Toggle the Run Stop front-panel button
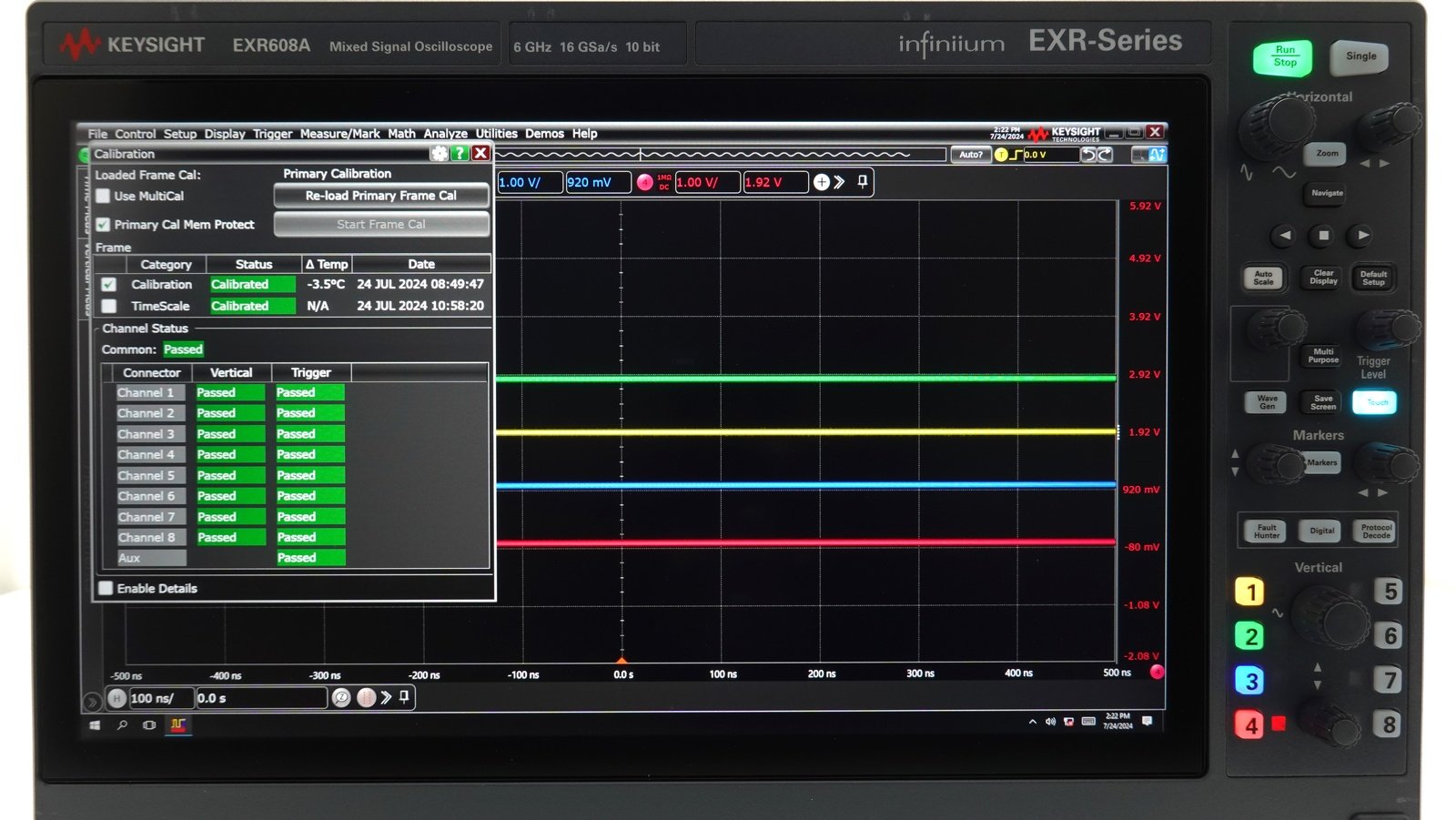Screen dimensions: 1456x820 [1284, 57]
